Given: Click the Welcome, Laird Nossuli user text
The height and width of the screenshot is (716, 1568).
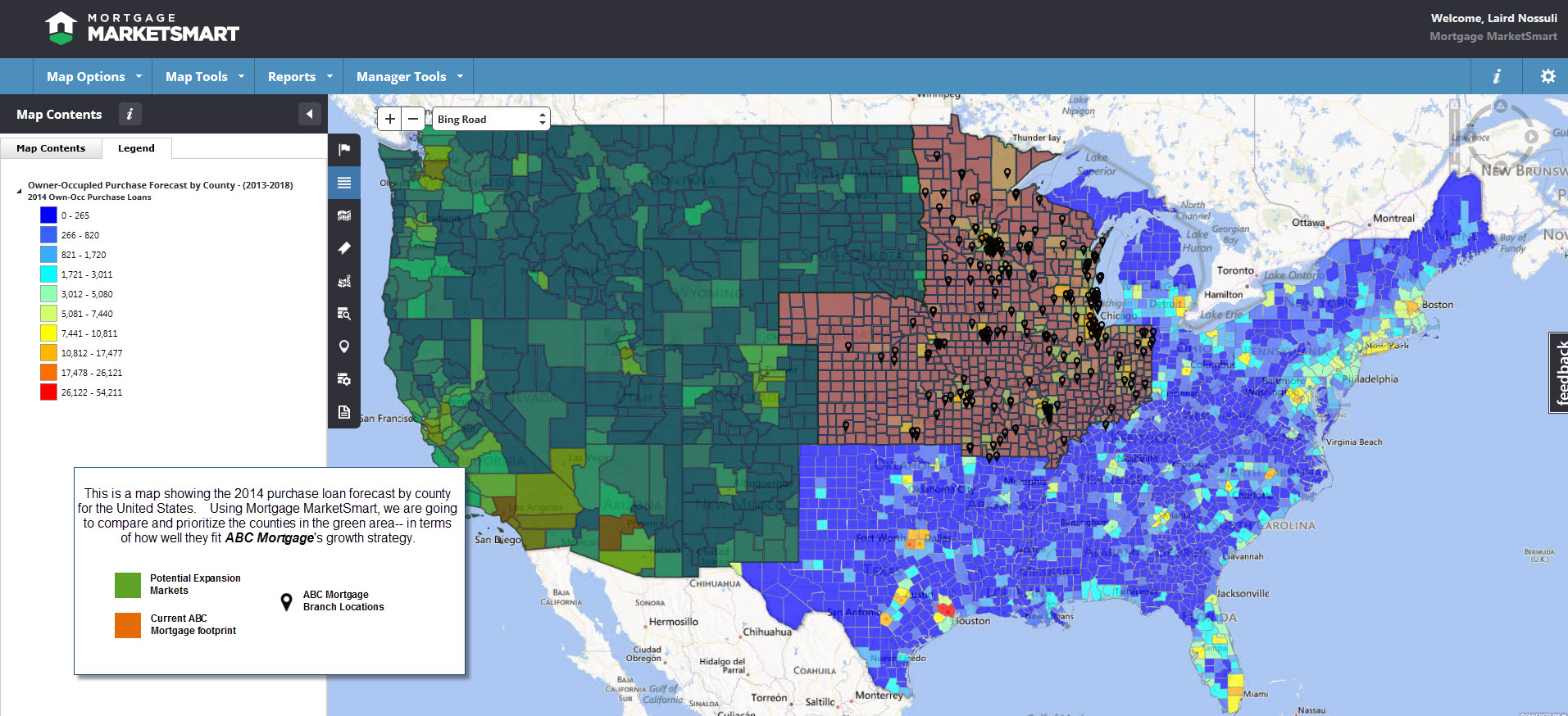Looking at the screenshot, I should point(1493,18).
